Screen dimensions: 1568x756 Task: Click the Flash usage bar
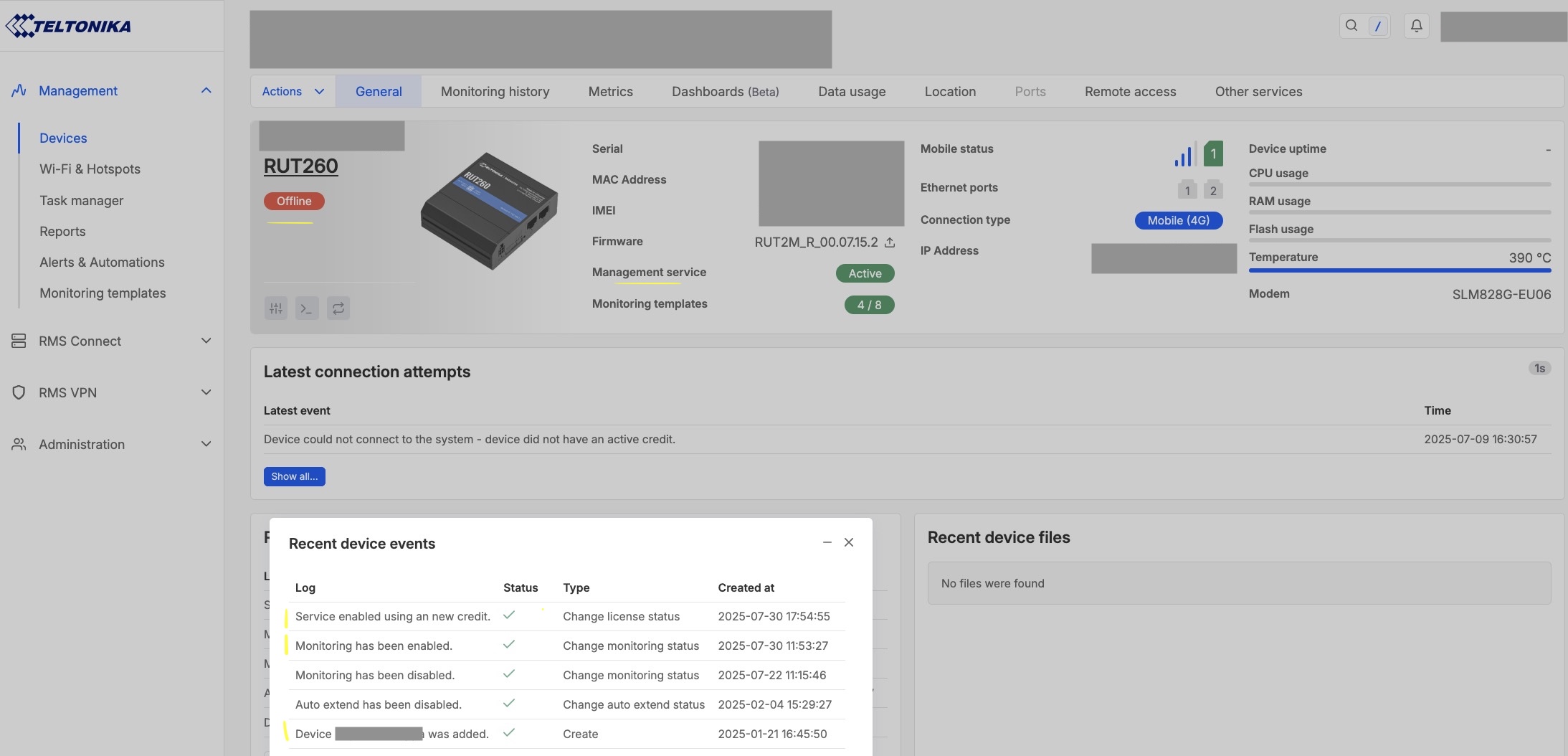pos(1400,240)
